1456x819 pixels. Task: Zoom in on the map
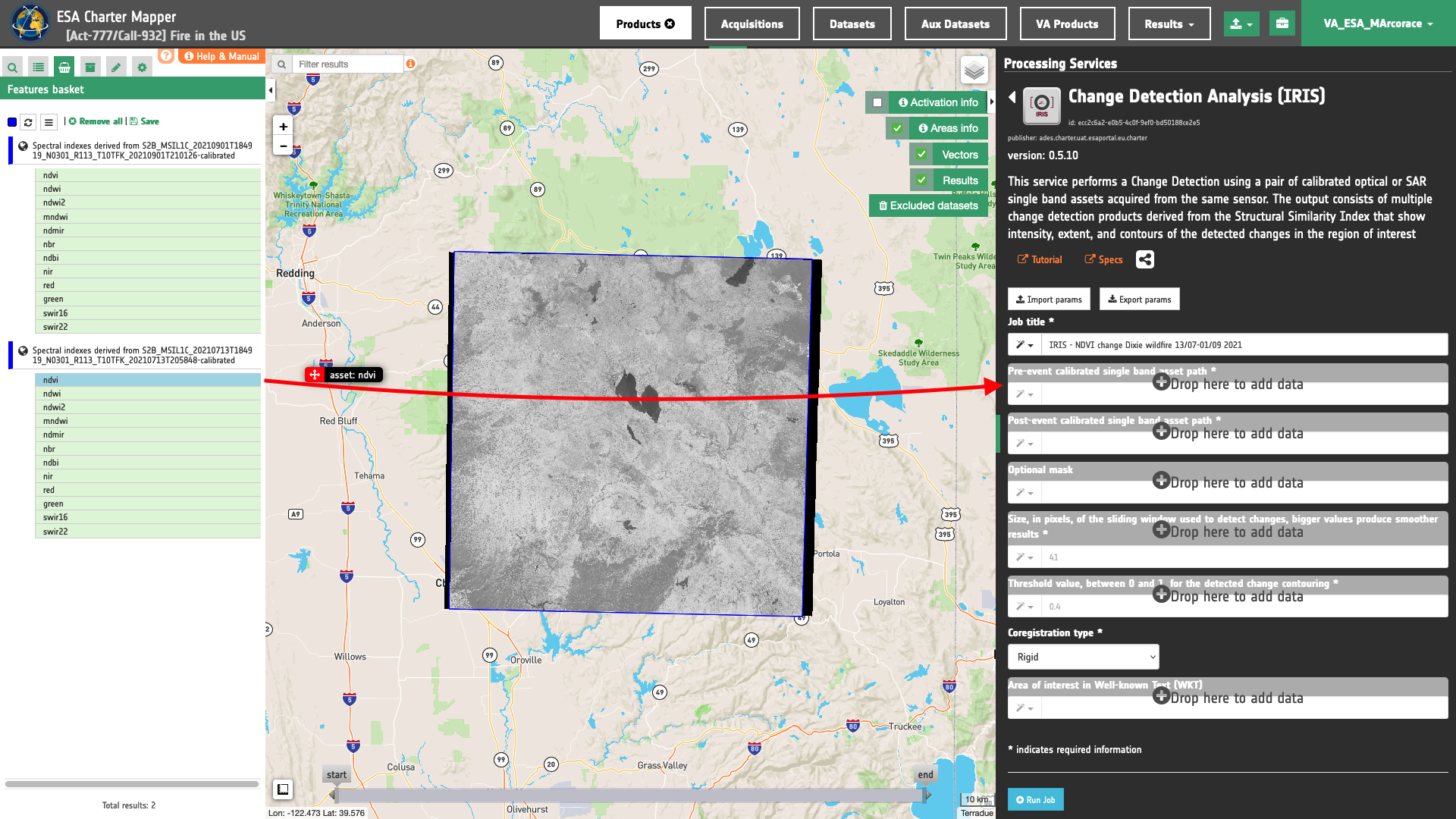pos(283,127)
